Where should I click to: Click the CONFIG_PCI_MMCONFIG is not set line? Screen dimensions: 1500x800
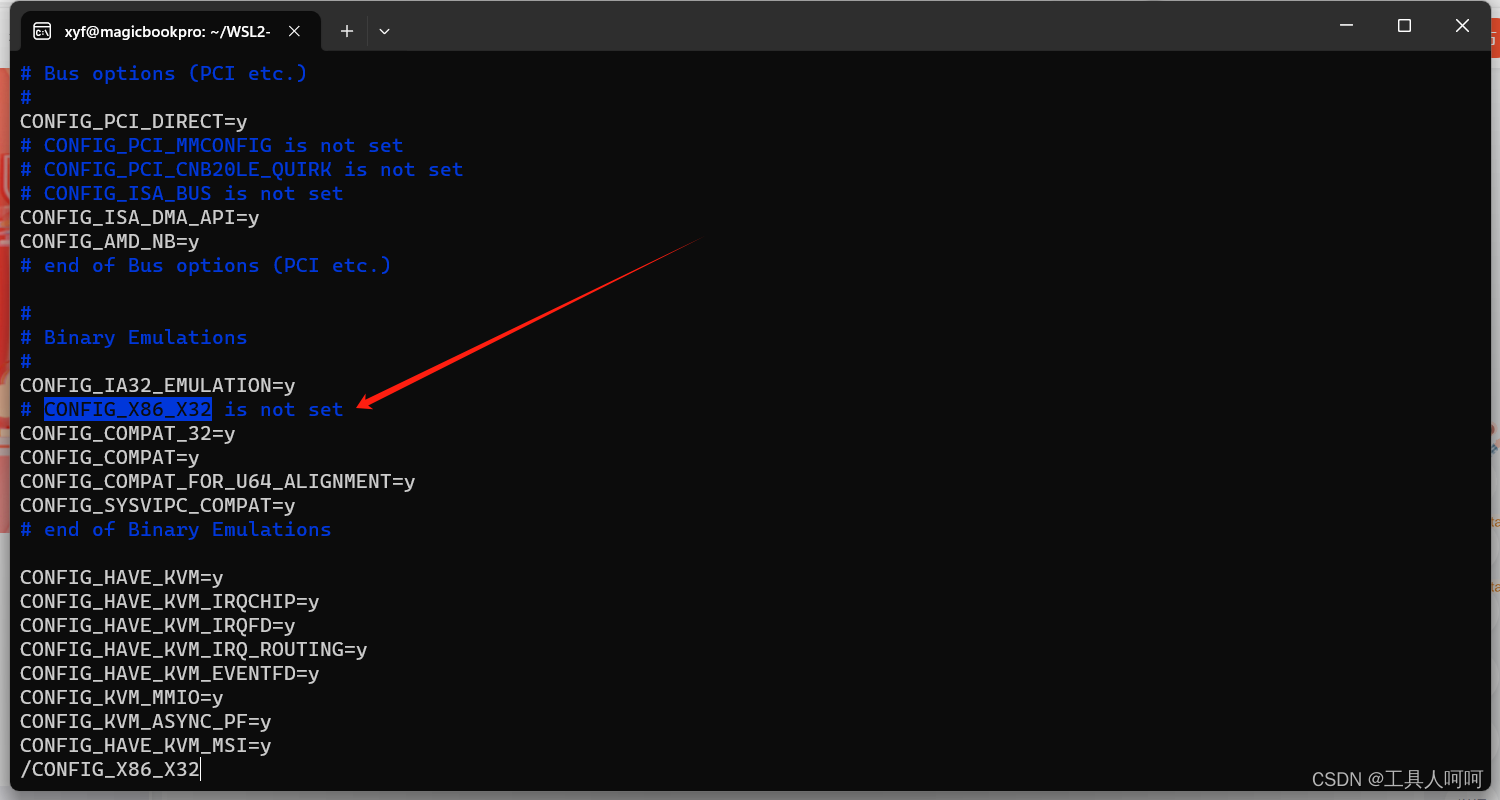tap(211, 146)
